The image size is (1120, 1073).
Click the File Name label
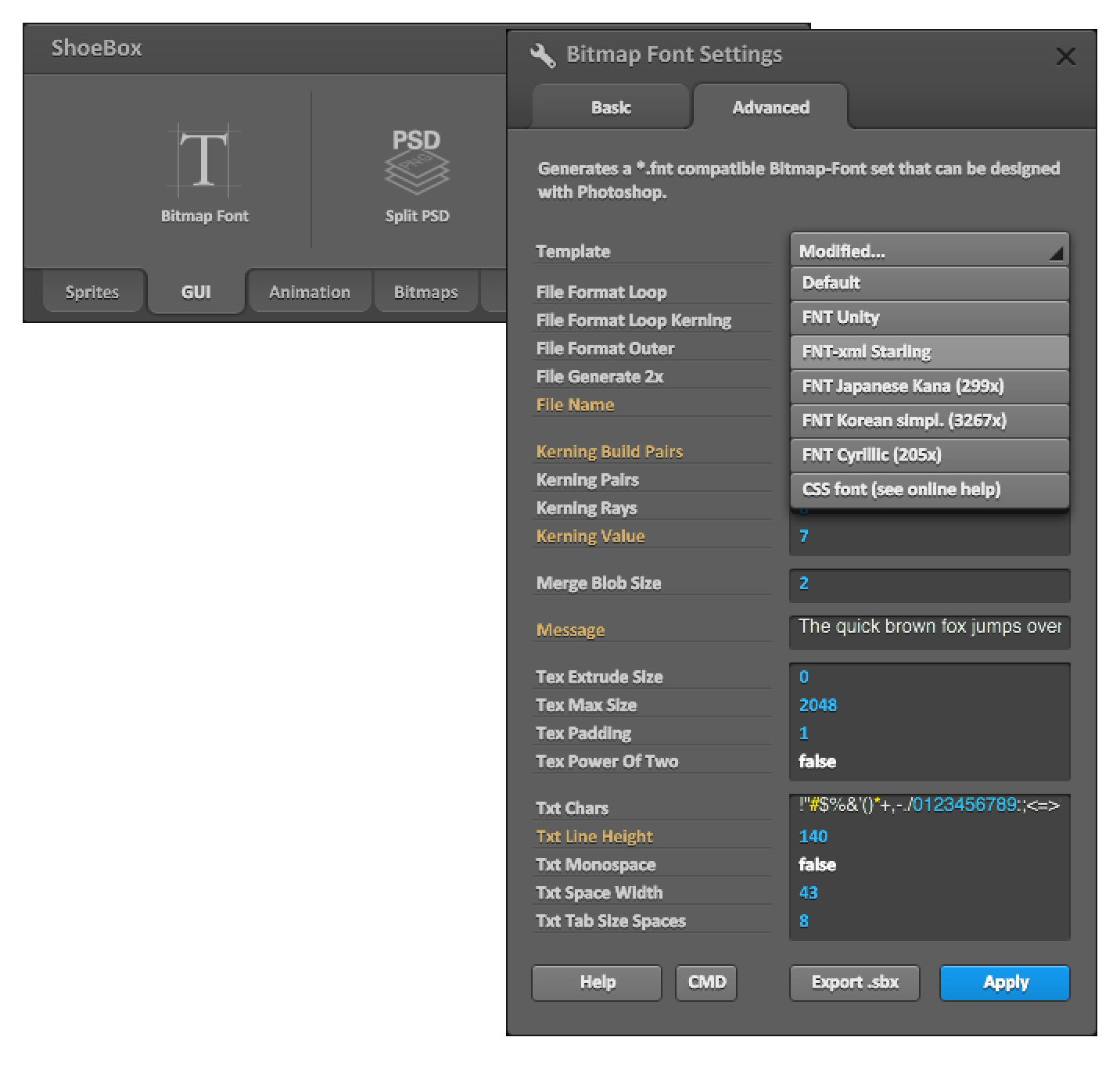575,405
